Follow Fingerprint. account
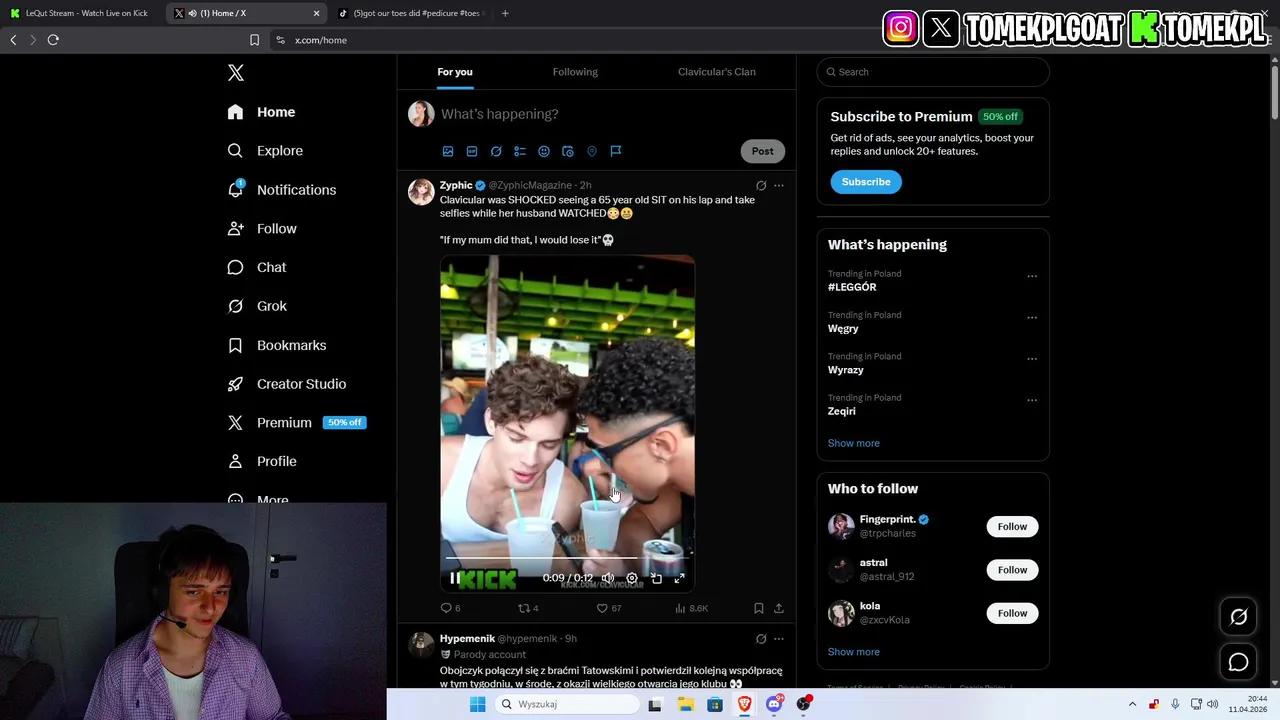1280x720 pixels. coord(1012,527)
